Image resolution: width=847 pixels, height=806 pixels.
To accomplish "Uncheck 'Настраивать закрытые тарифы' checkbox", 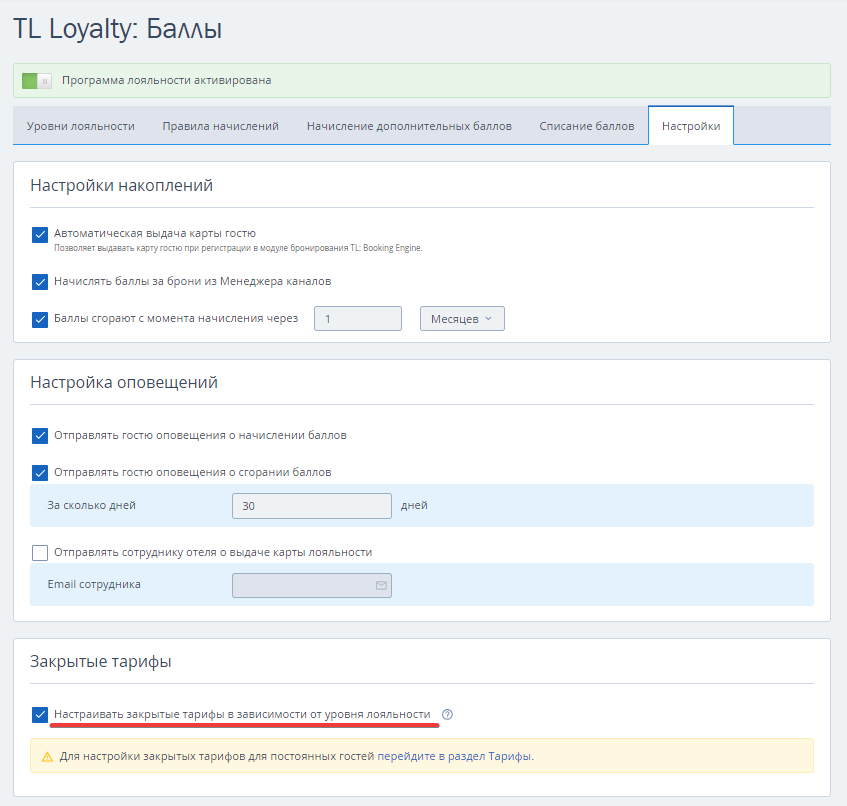I will 40,715.
